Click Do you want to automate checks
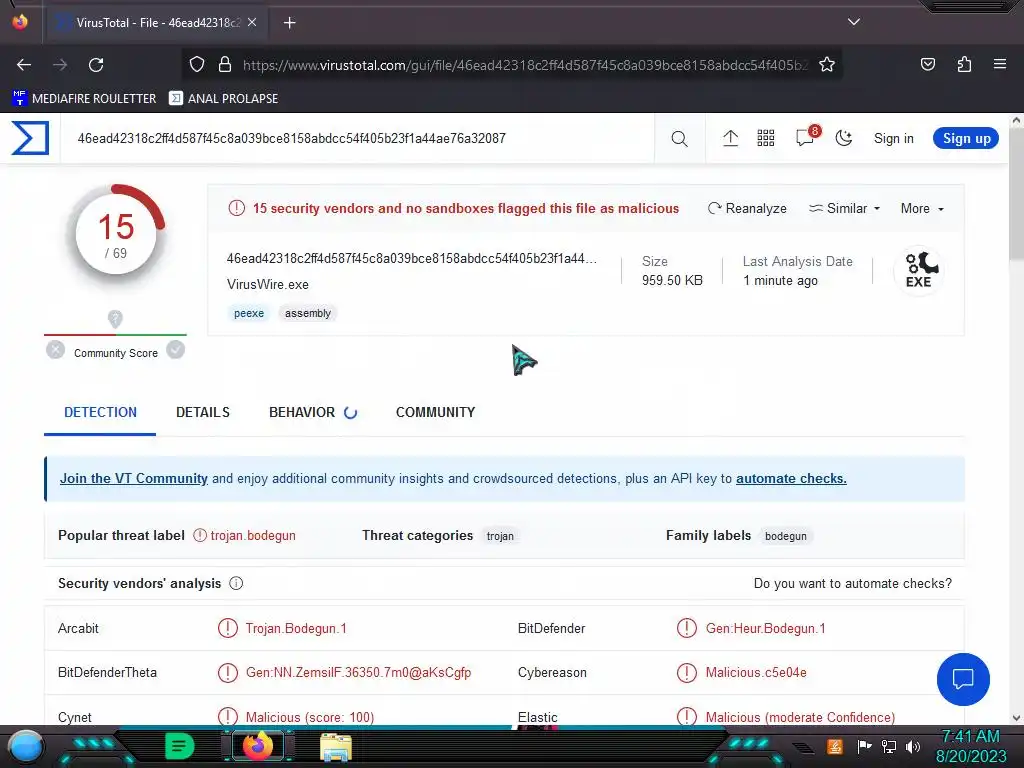1024x768 pixels. pyautogui.click(x=852, y=583)
